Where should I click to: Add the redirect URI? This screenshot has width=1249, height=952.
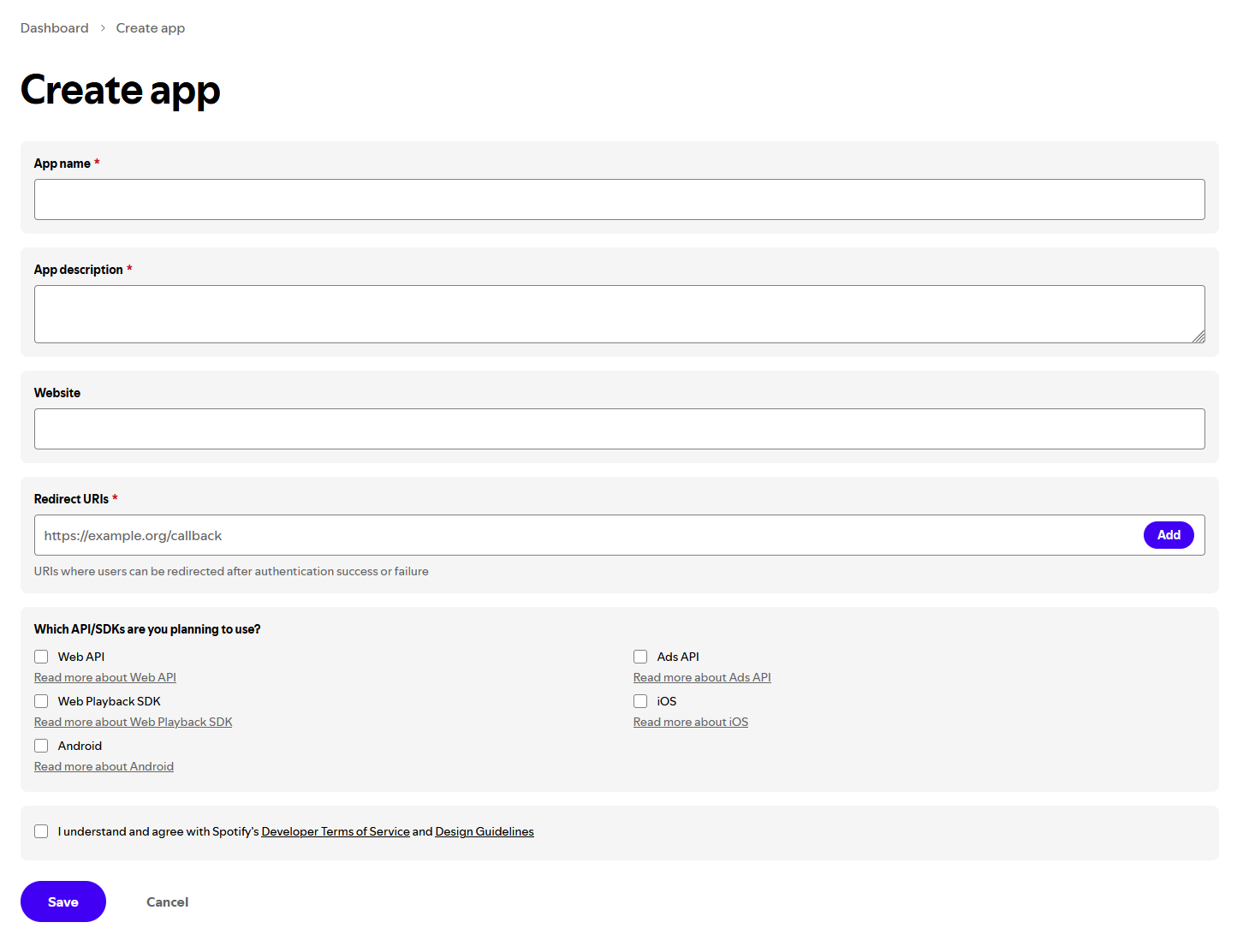[1168, 534]
